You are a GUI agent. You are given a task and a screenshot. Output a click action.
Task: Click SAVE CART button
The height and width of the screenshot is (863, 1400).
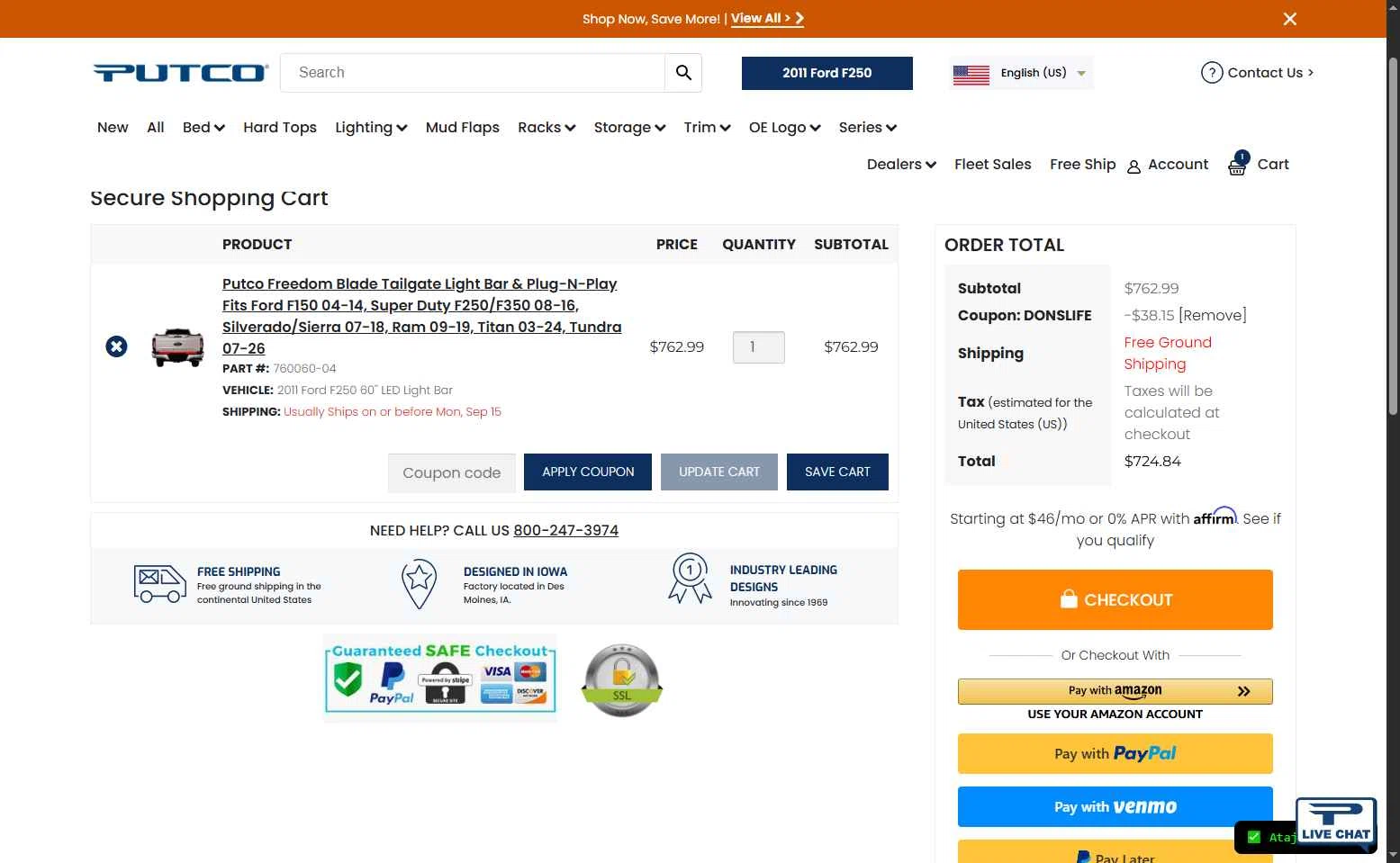[x=837, y=472]
